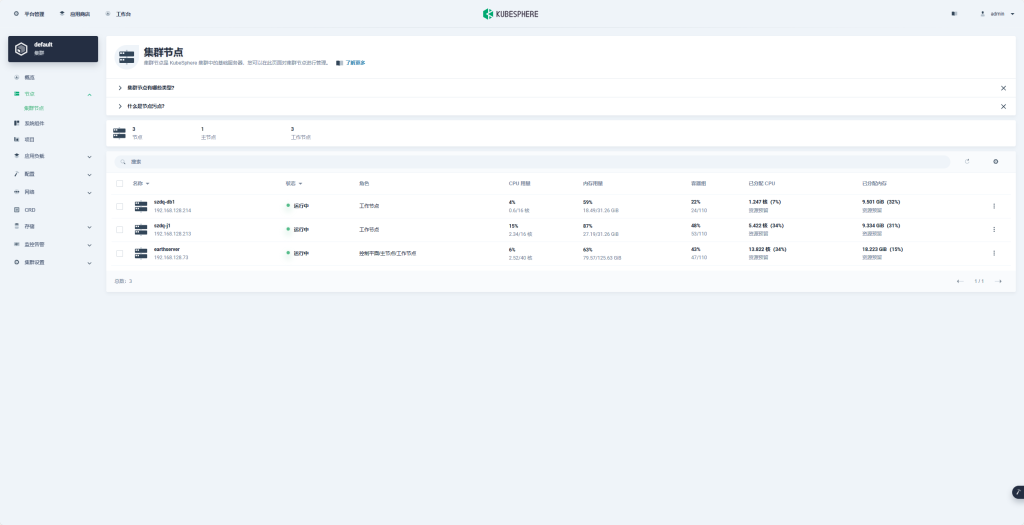Go to next page using right arrow
Screen dimensions: 1024x525
click(x=998, y=281)
